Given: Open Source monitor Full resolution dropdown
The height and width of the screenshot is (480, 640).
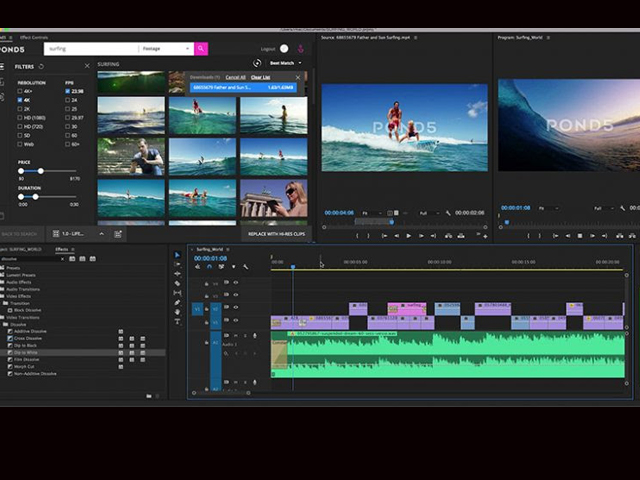Looking at the screenshot, I should click(x=429, y=213).
